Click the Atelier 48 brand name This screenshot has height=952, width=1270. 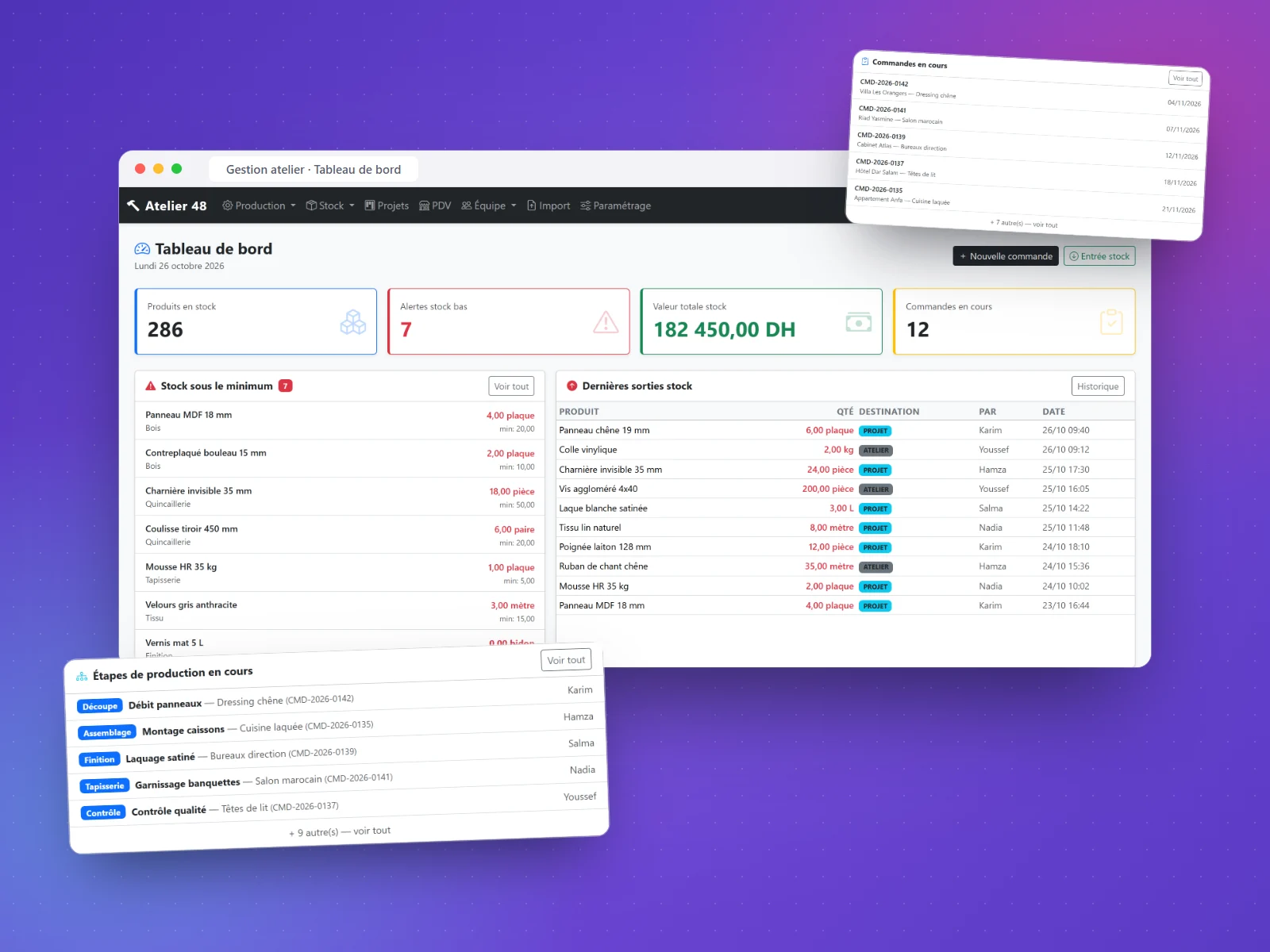[175, 205]
